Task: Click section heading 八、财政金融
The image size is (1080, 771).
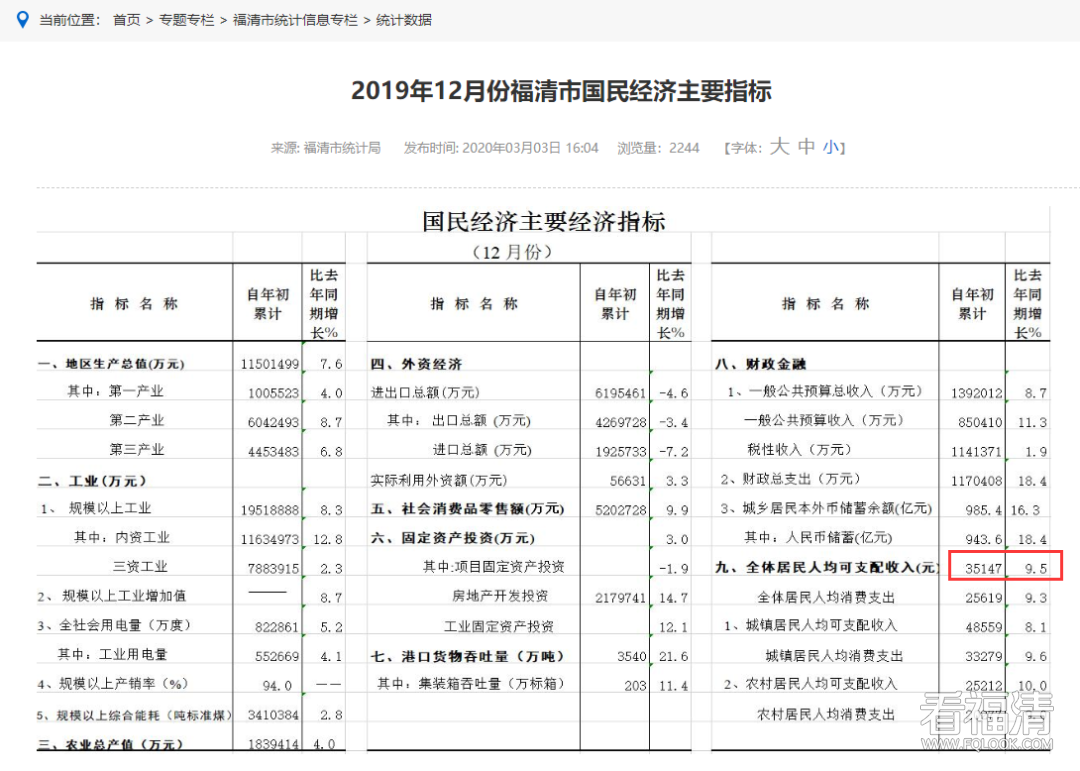Action: point(760,364)
